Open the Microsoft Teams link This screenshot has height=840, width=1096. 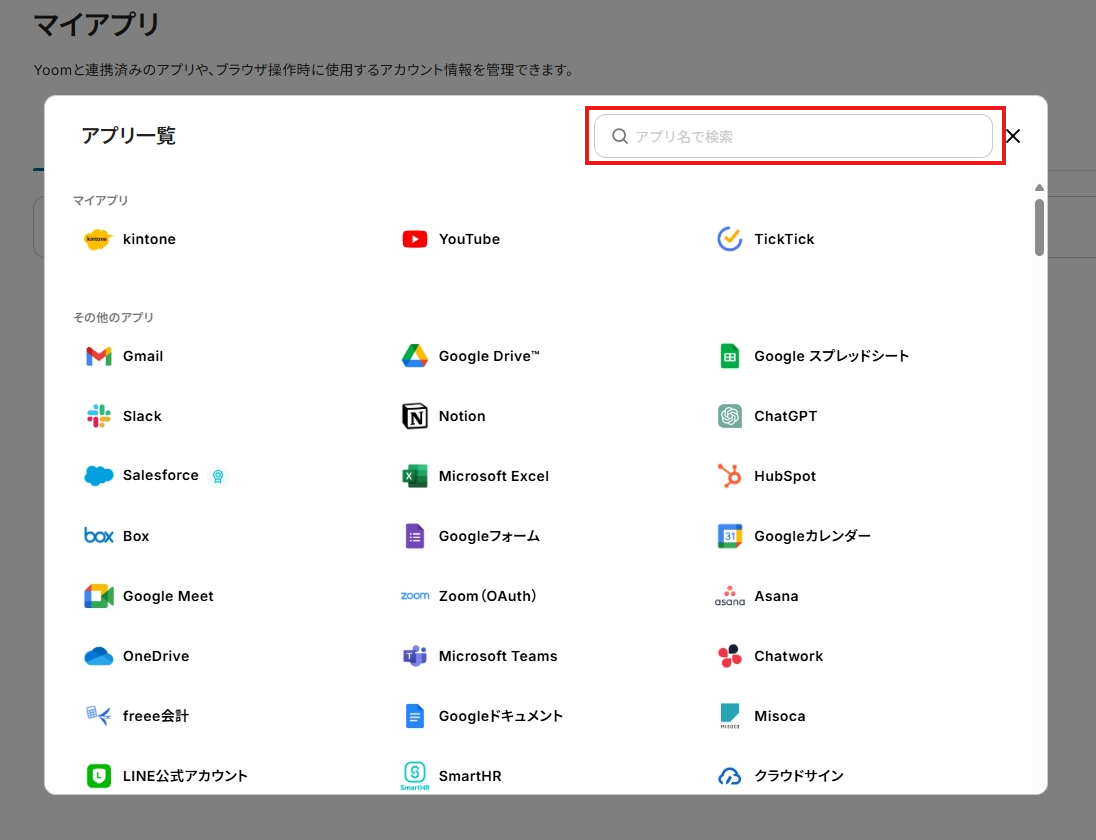coord(497,656)
